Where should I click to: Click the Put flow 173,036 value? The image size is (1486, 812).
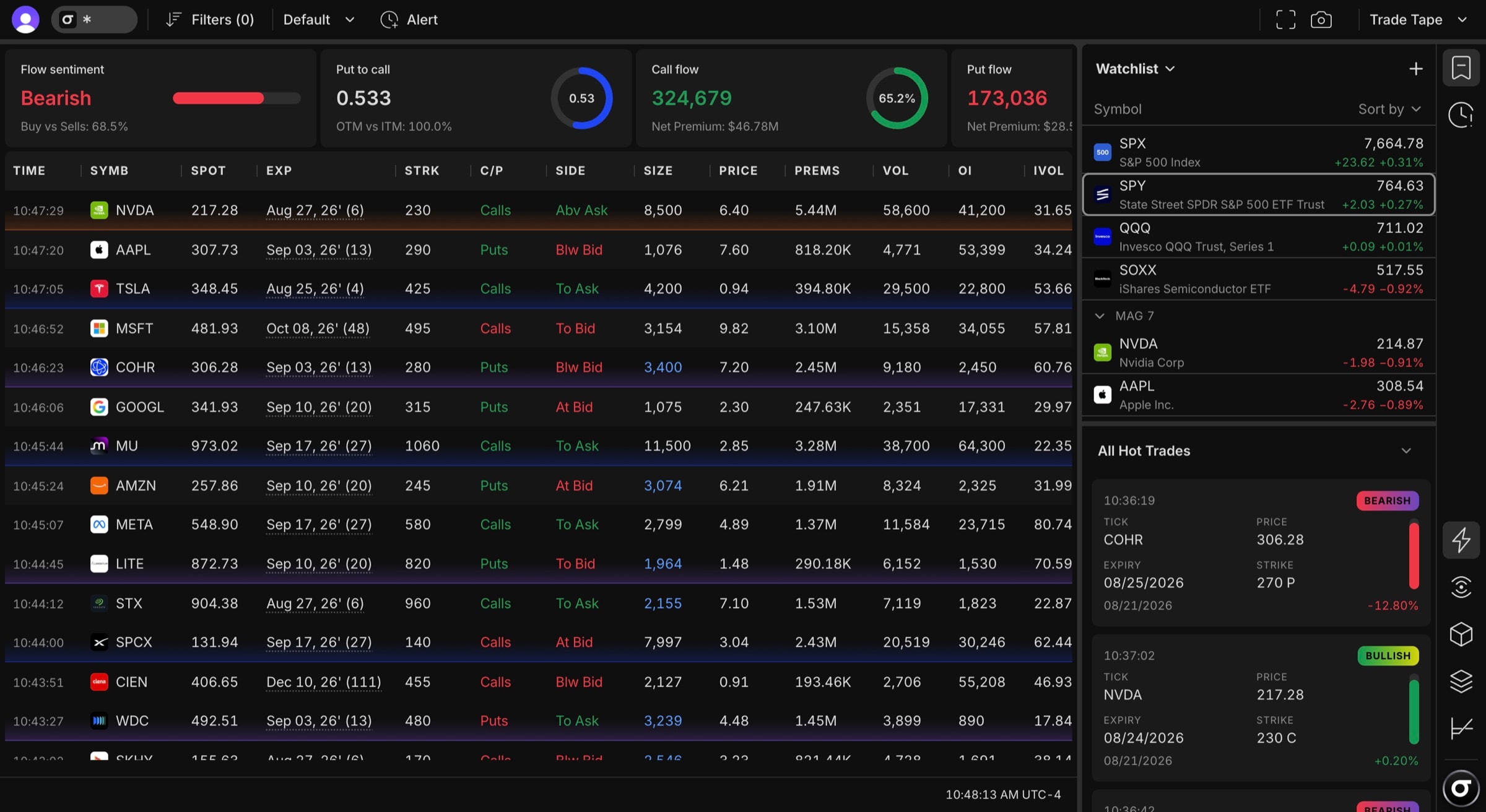(x=1007, y=98)
